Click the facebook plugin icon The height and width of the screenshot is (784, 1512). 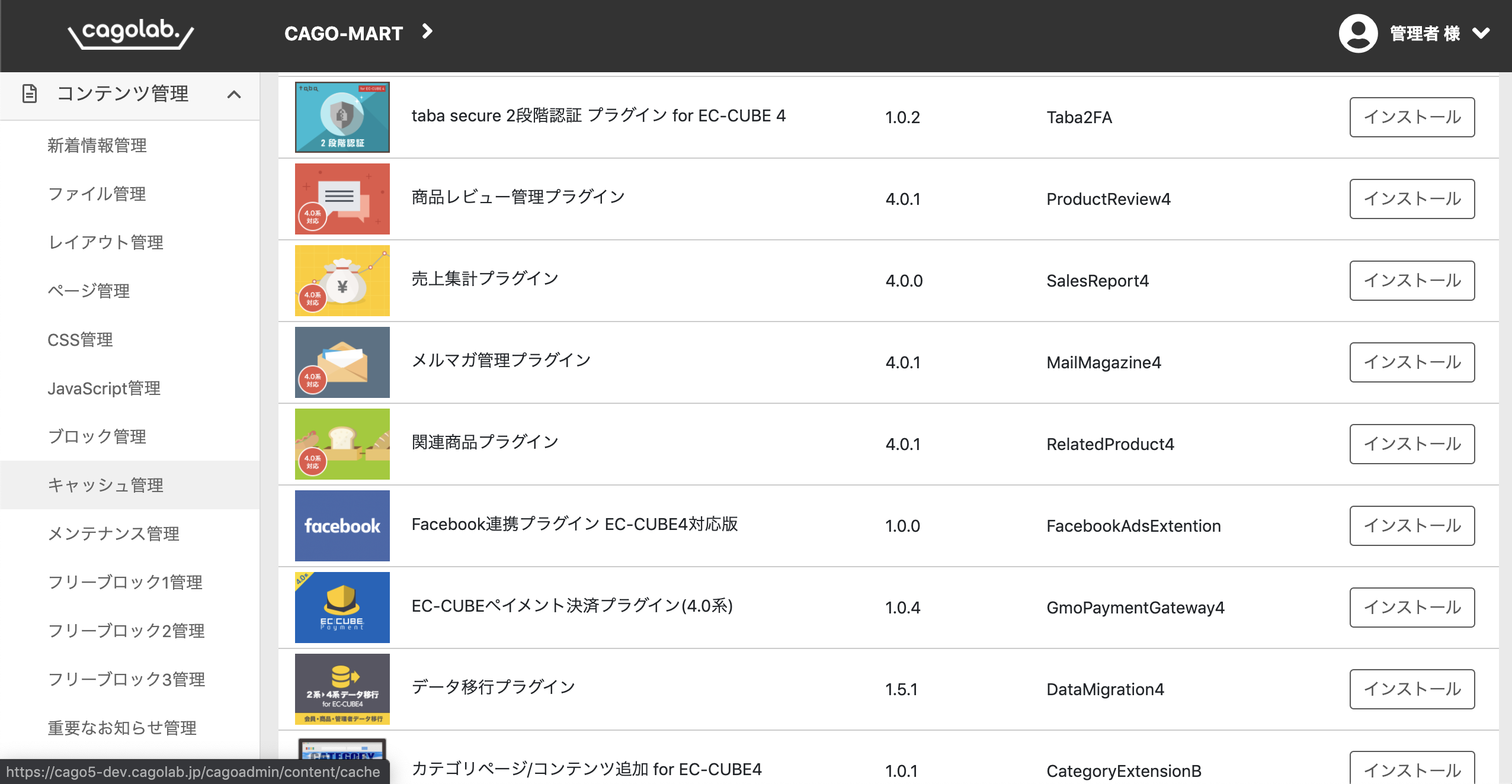tap(342, 526)
